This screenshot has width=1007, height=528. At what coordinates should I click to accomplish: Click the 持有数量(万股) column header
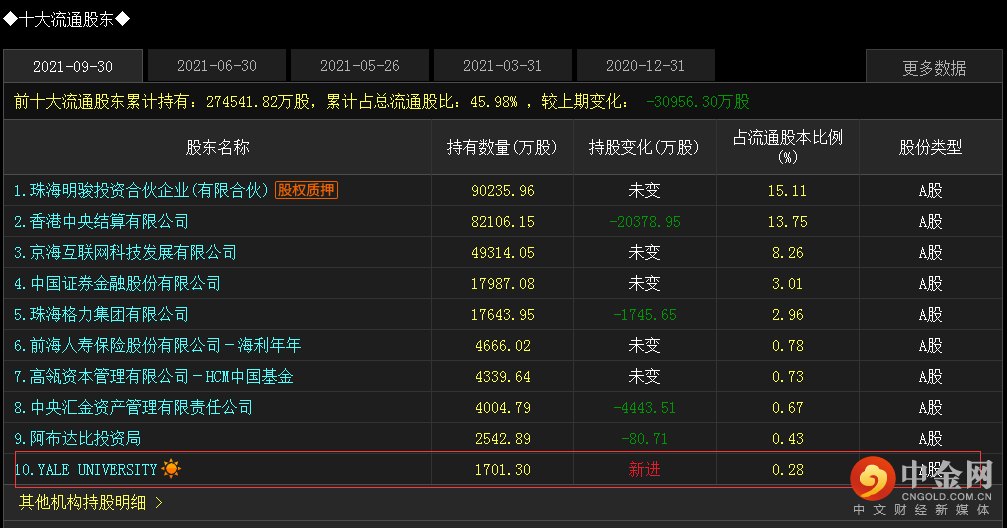[x=502, y=147]
